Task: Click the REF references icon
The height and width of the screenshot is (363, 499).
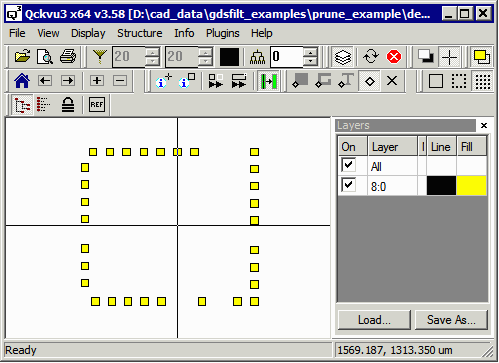Action: tap(97, 105)
